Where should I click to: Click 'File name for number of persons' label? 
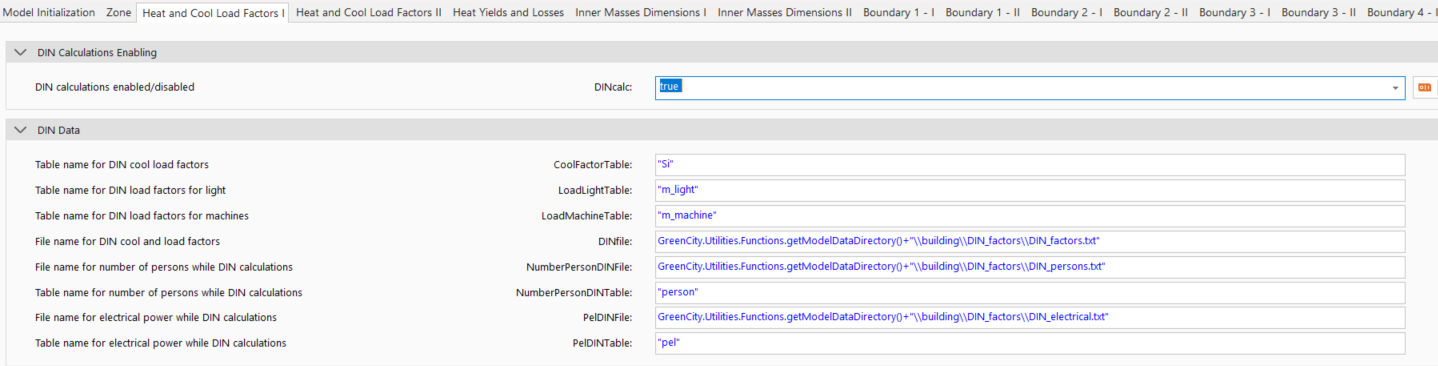164,267
